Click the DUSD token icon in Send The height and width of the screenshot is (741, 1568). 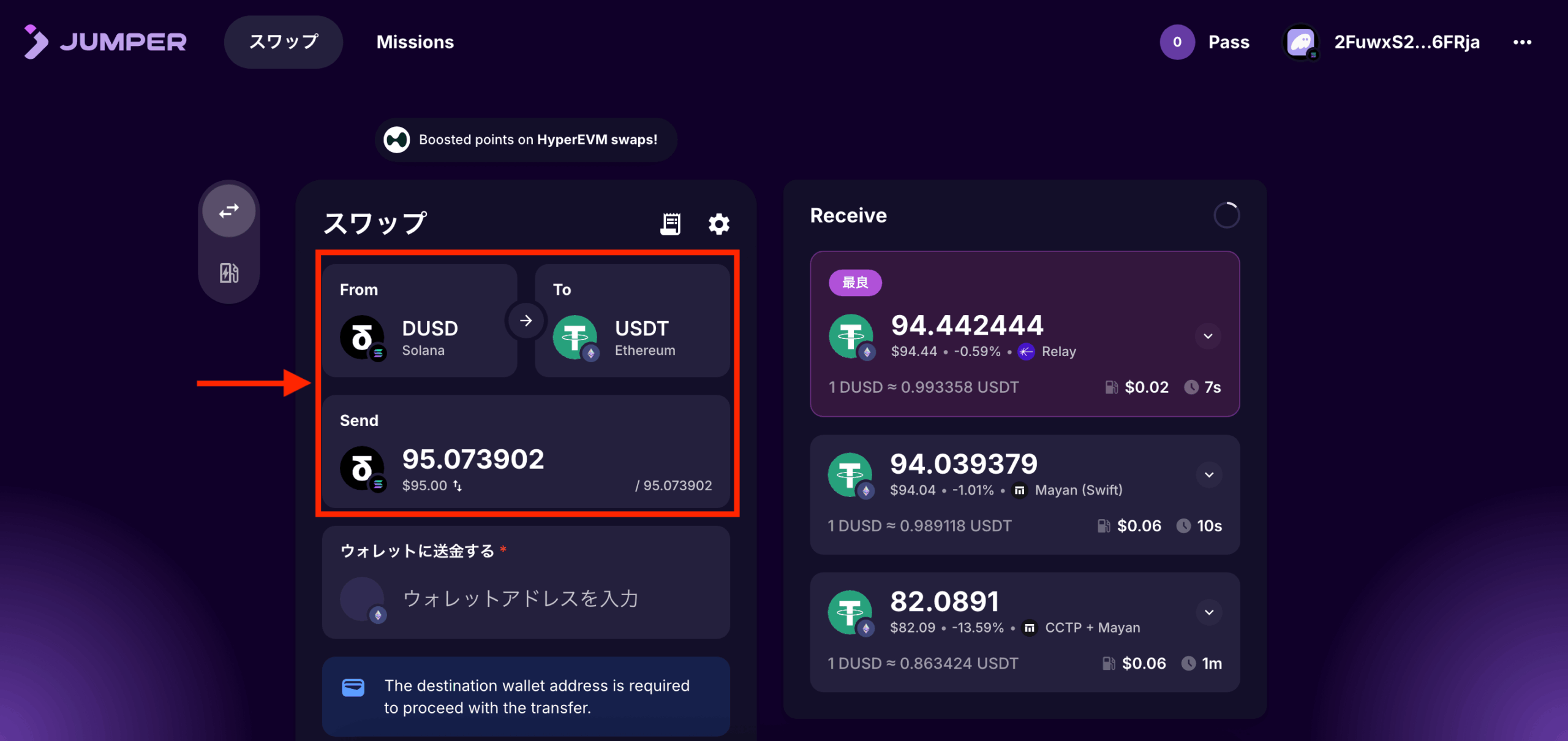tap(362, 469)
